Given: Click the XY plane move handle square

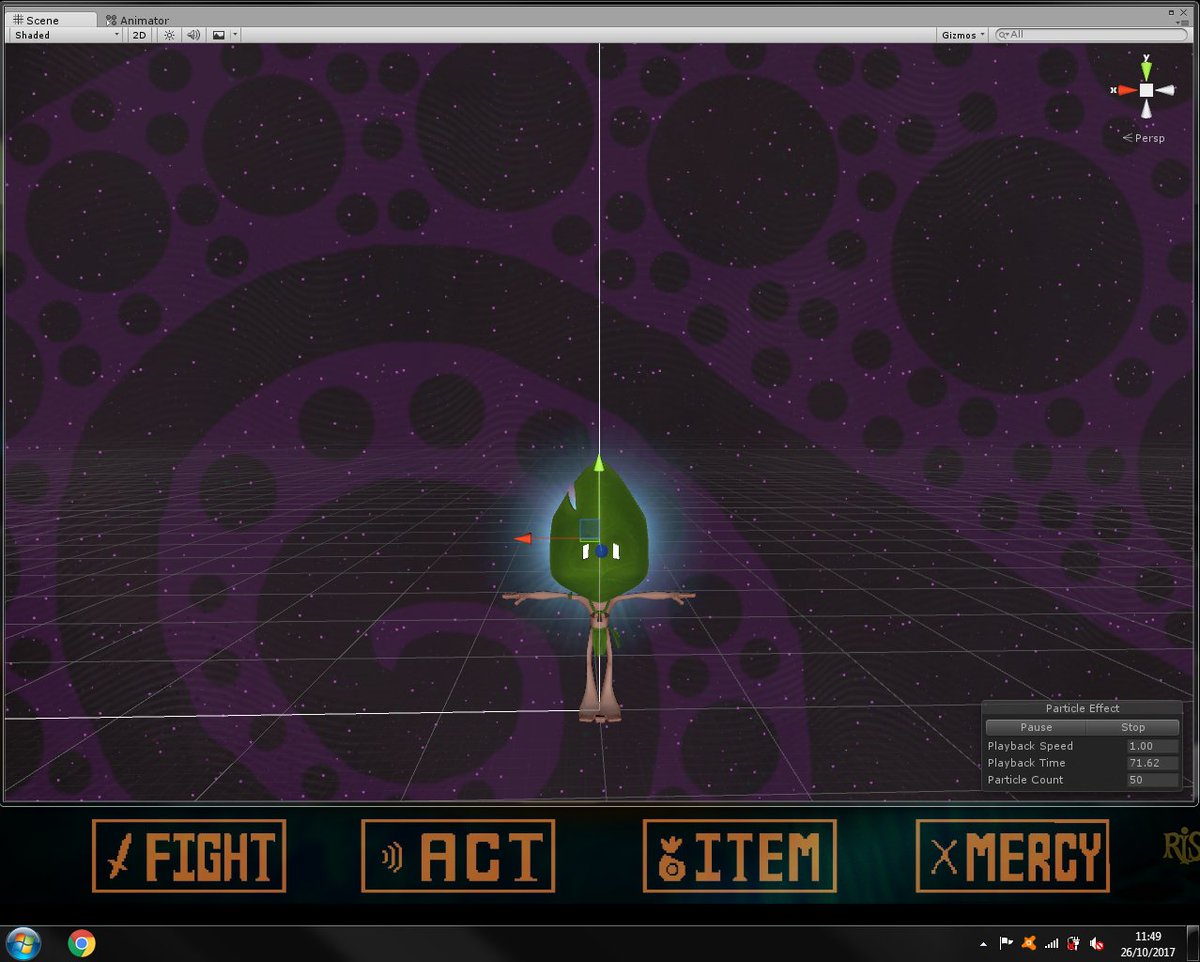Looking at the screenshot, I should tap(590, 529).
